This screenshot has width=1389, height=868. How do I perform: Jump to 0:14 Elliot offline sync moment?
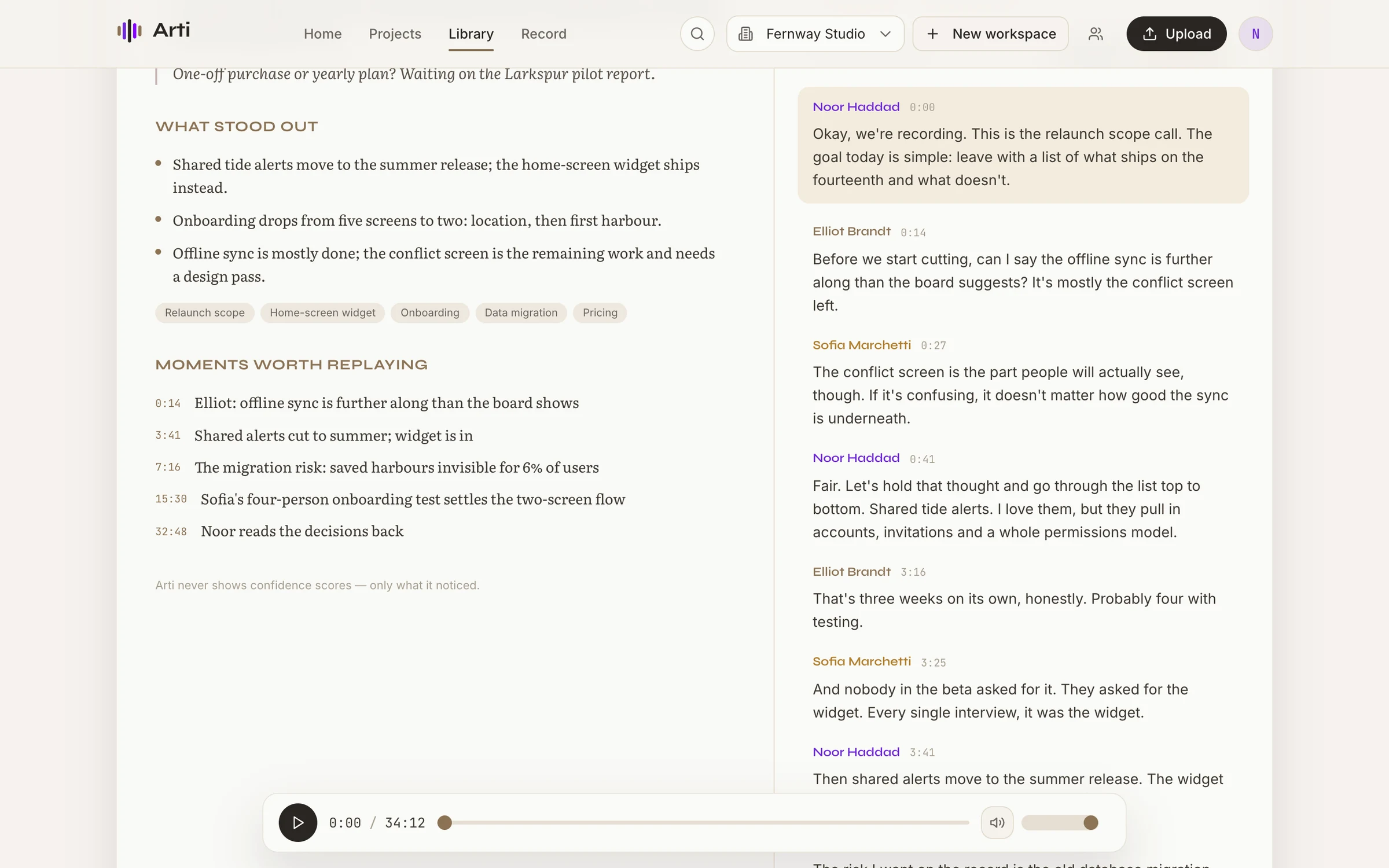pos(367,403)
